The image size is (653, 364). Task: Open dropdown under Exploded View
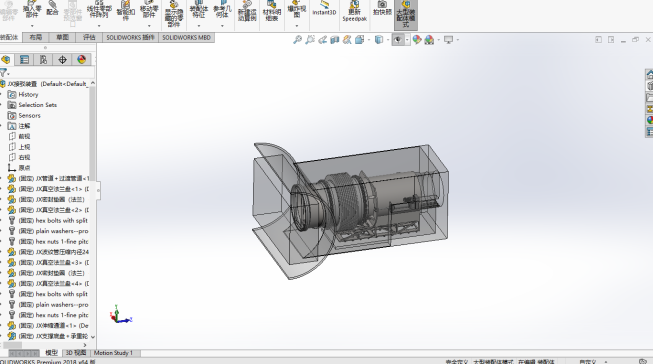tap(297, 26)
